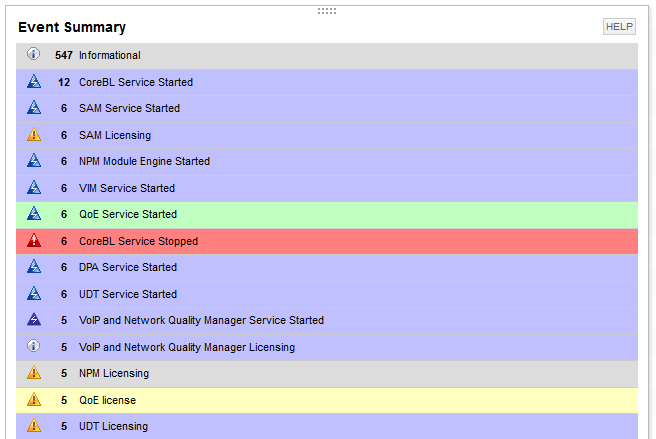Viewport: 656px width, 439px height.
Task: Click the VoIP Licensing info icon
Action: click(33, 346)
